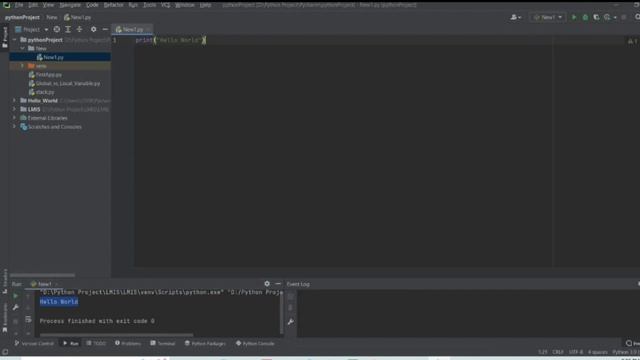
Task: Click Expand All icon in Project panel
Action: click(68, 29)
